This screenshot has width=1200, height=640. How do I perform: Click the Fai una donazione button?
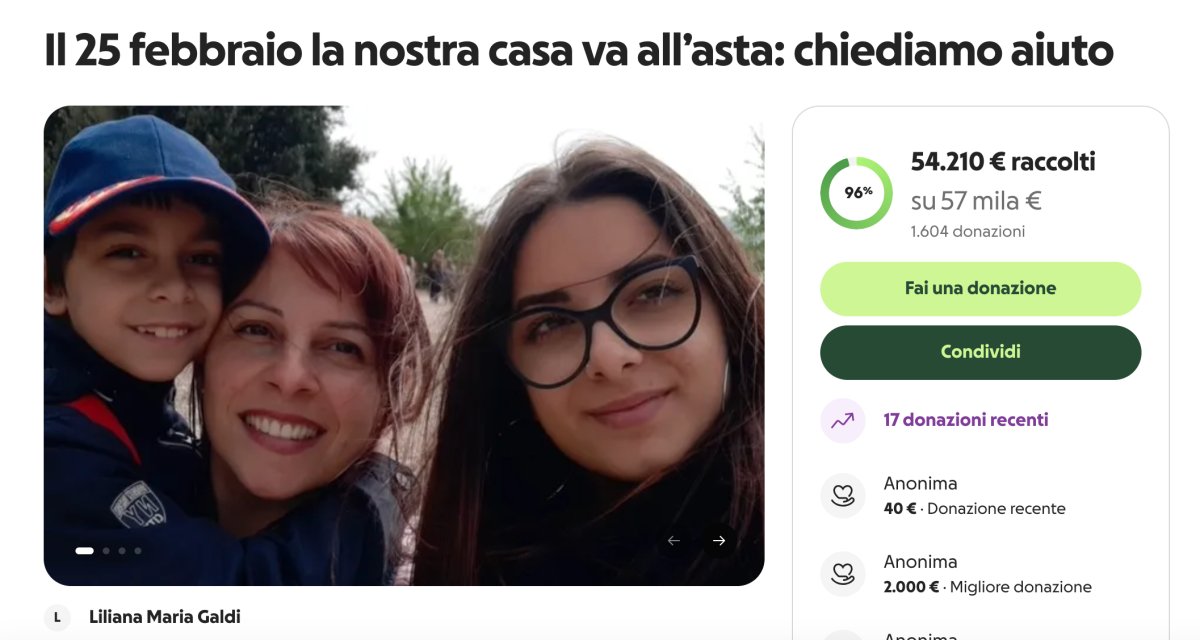point(981,289)
